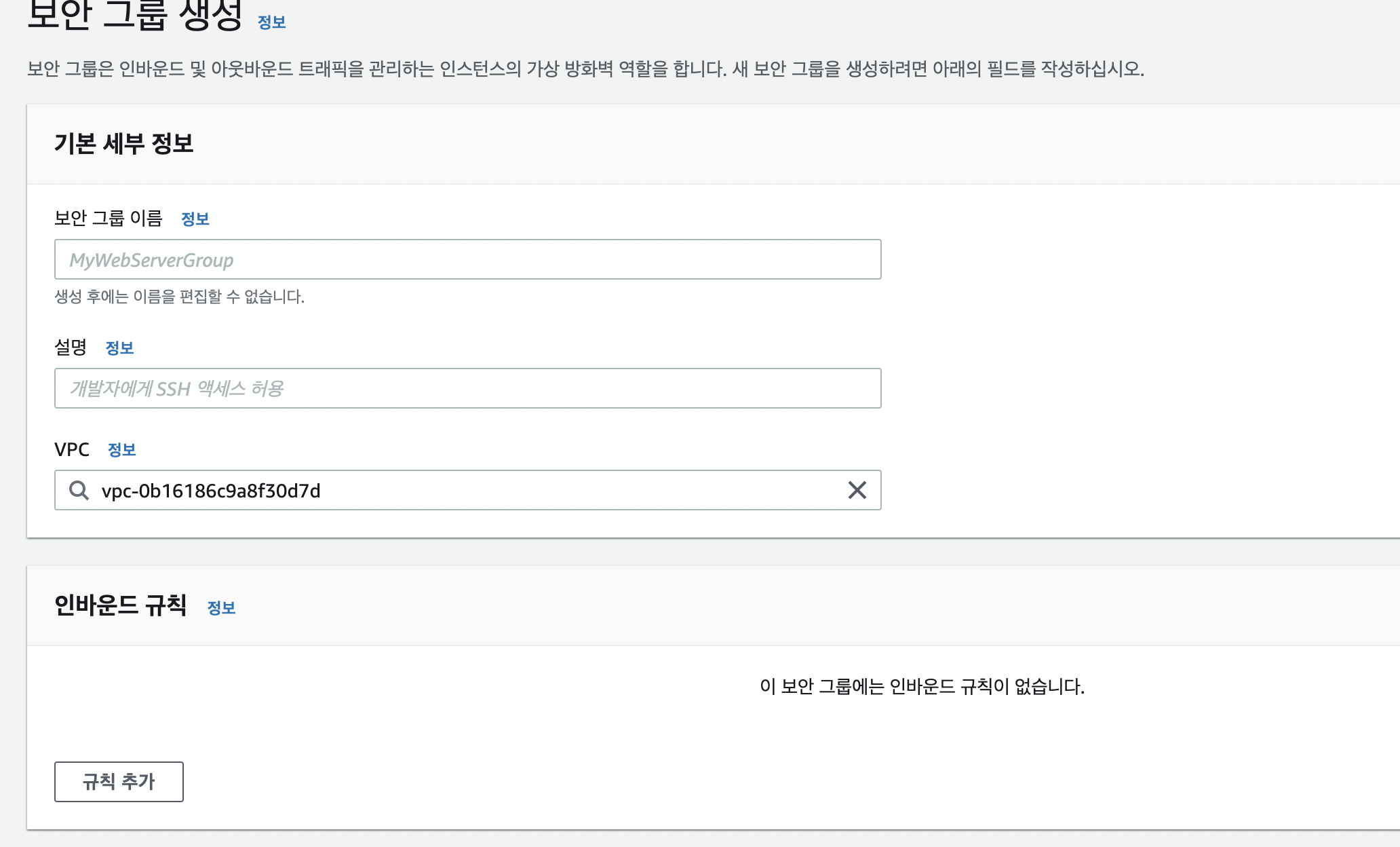This screenshot has width=1400, height=847.
Task: Focus the 설명 description input field
Action: (467, 388)
